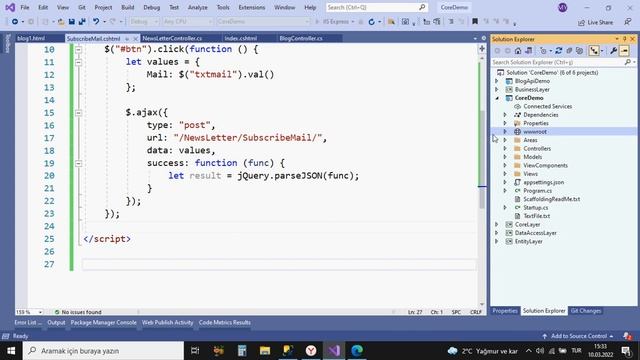The height and width of the screenshot is (360, 640).
Task: Collapse the code block at line 10
Action: click(x=78, y=49)
